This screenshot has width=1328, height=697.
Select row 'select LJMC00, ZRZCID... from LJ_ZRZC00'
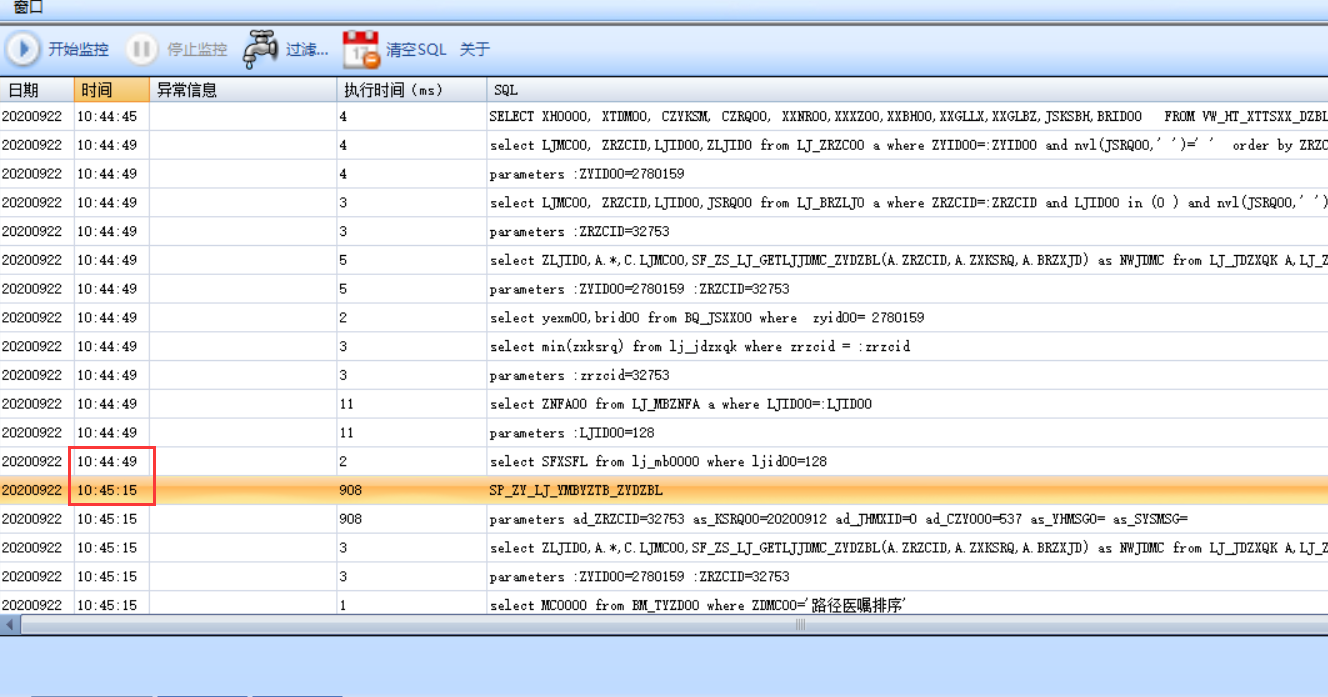tap(664, 146)
